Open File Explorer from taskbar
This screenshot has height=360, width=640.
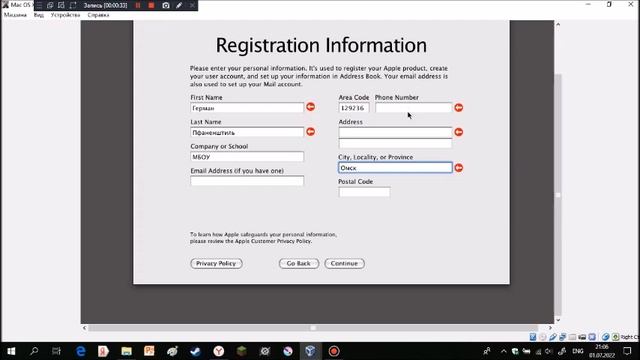pyautogui.click(x=127, y=351)
